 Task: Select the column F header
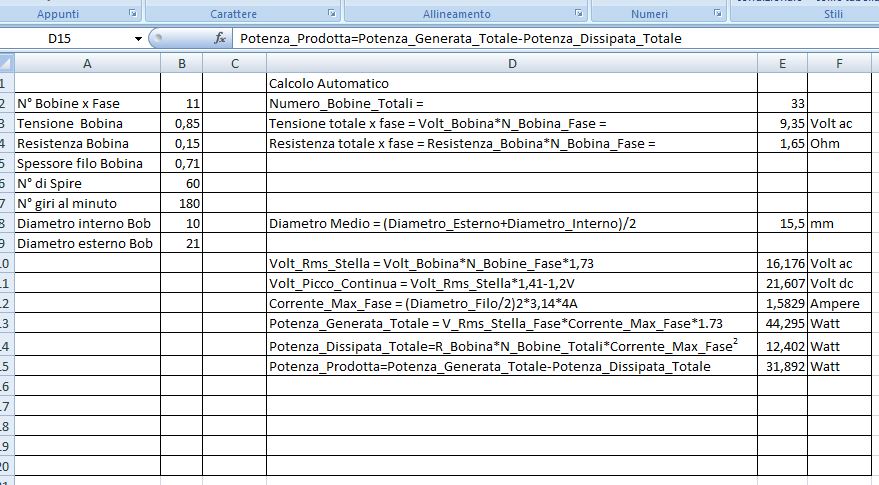(840, 64)
